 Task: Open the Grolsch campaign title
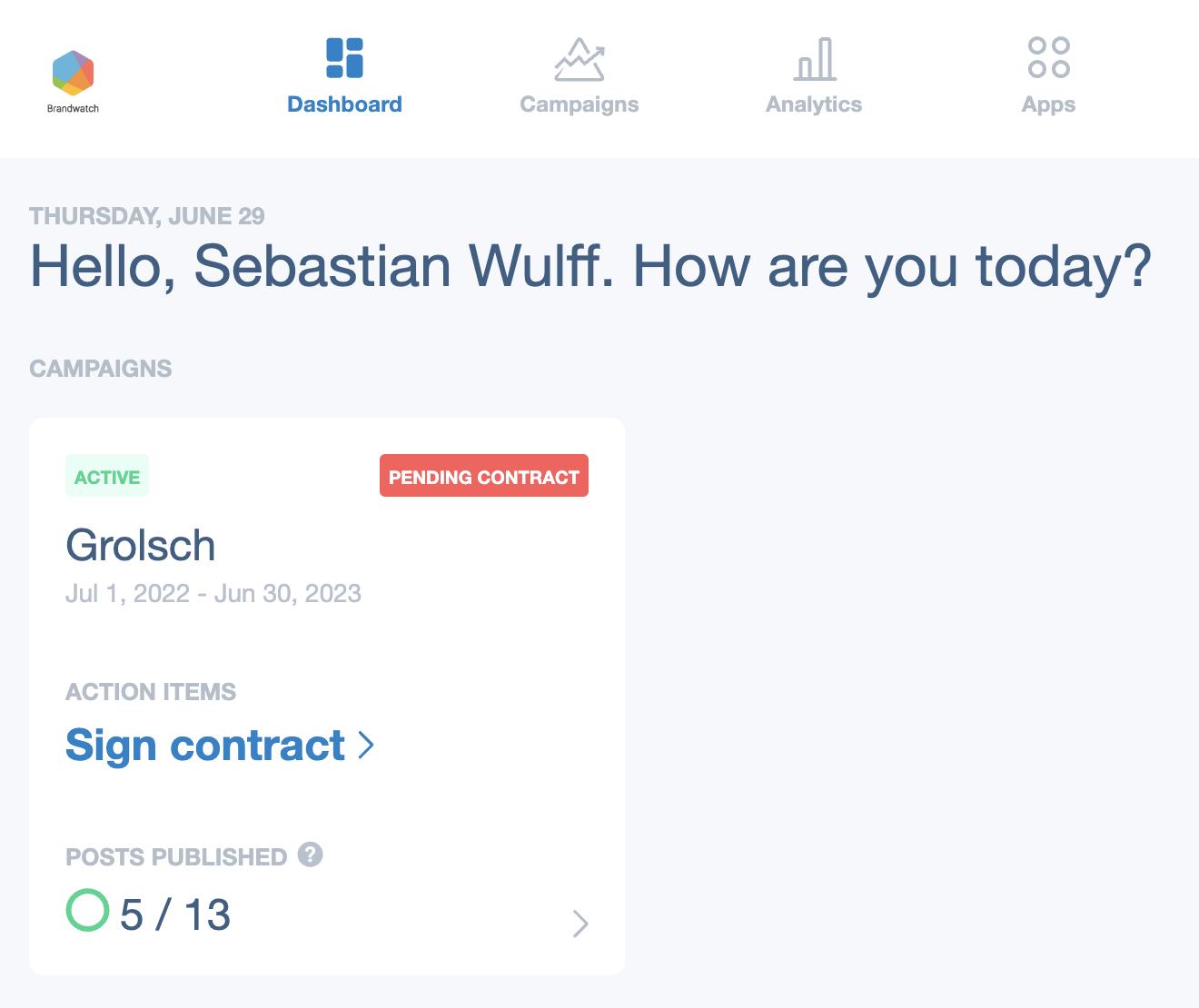[x=141, y=546]
